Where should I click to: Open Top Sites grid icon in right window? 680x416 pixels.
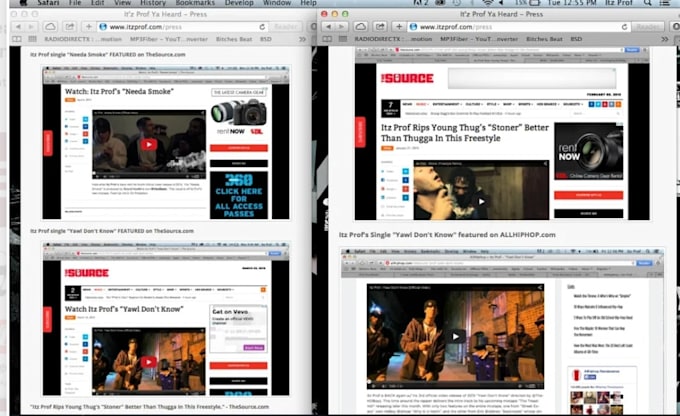[343, 39]
